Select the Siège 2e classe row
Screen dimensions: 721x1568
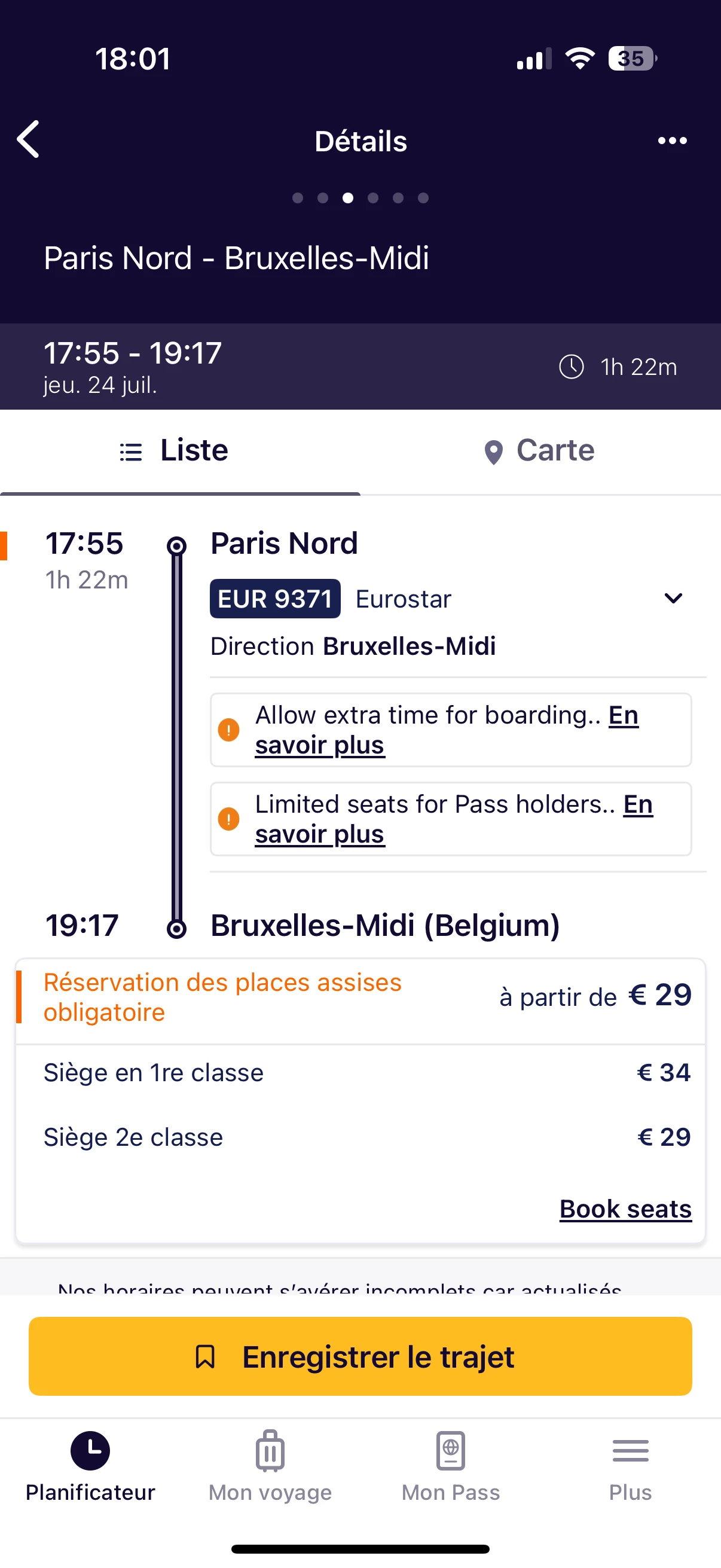pos(360,1137)
